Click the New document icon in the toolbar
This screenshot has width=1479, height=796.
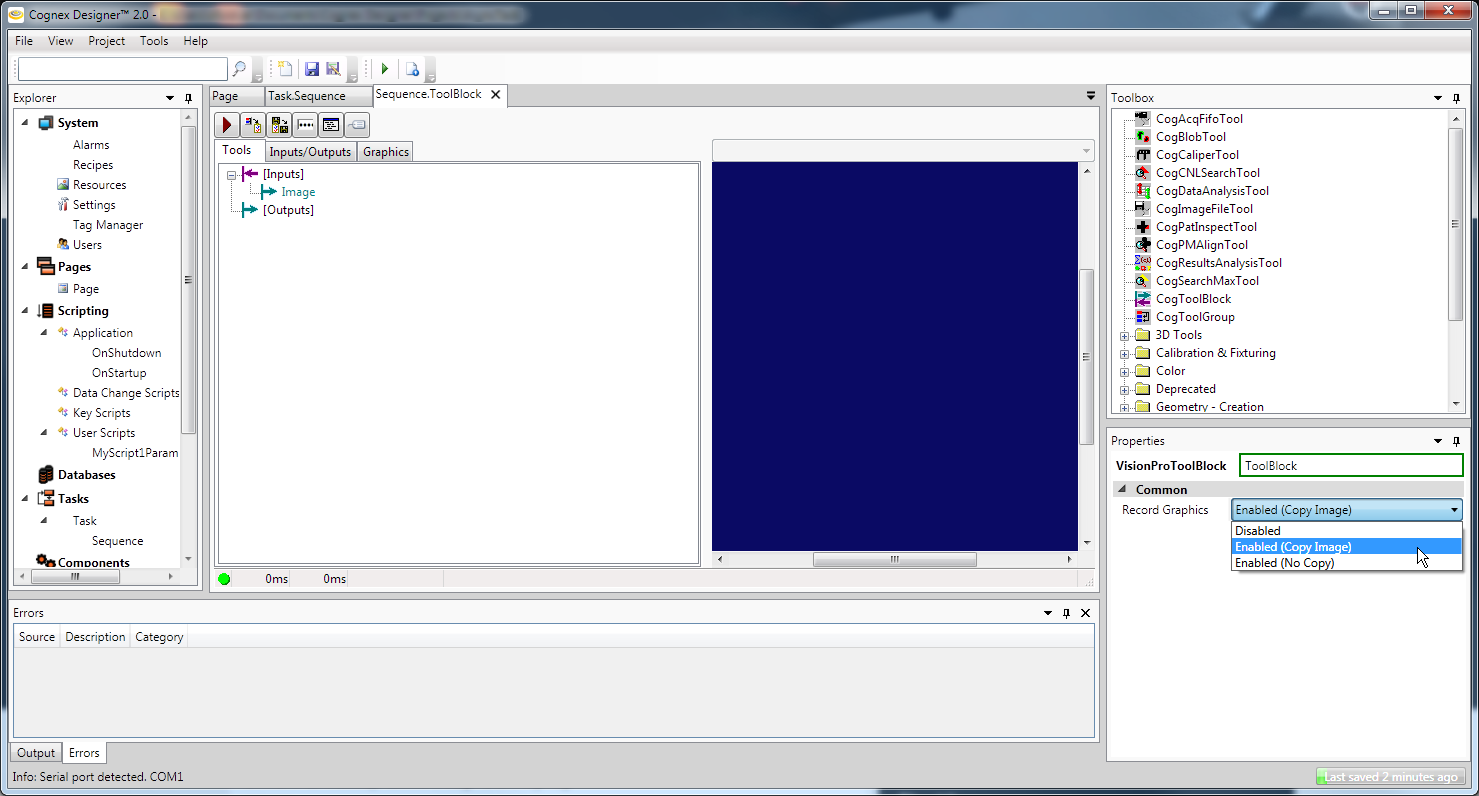(x=286, y=69)
